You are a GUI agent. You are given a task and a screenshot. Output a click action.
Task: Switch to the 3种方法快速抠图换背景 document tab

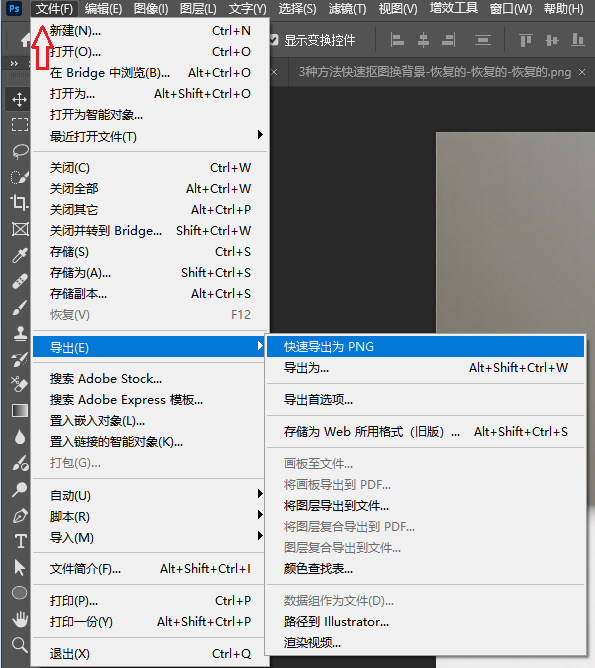coord(434,72)
